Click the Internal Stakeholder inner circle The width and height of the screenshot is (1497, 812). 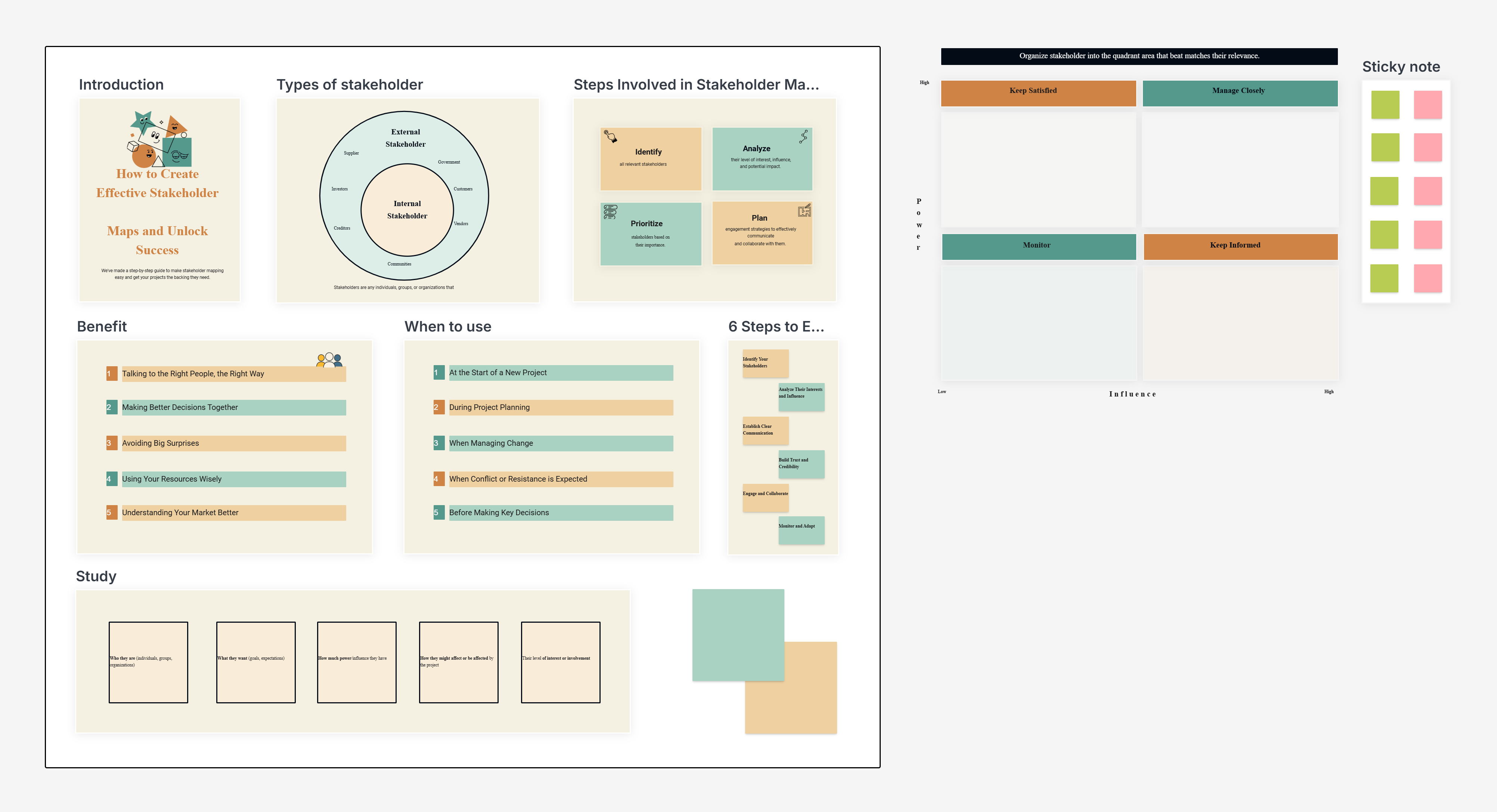tap(407, 210)
